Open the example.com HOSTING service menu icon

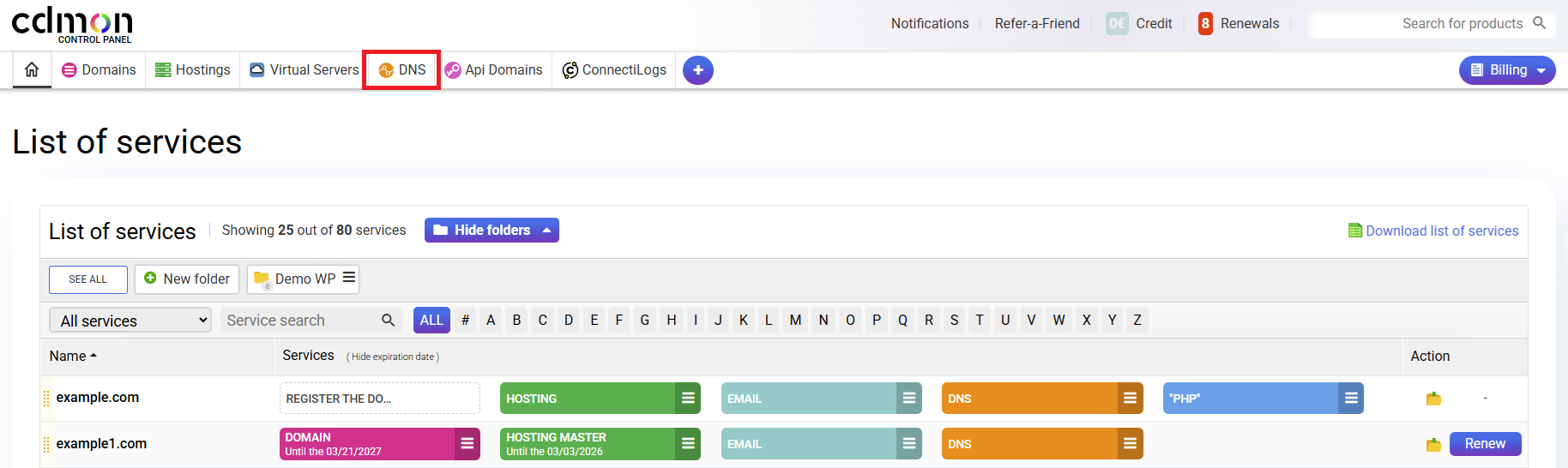coord(688,399)
